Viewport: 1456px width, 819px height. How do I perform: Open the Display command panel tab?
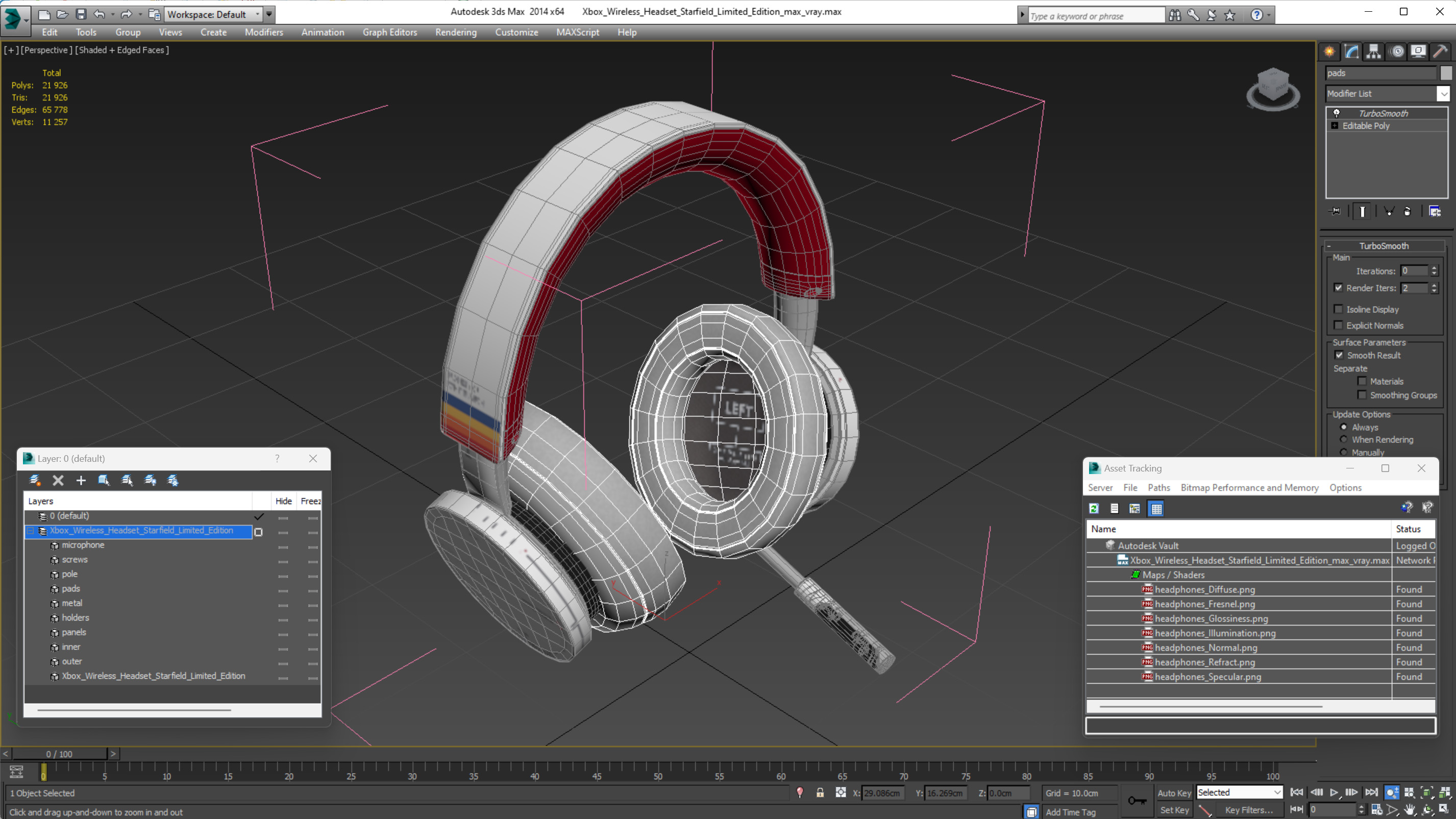(x=1418, y=52)
